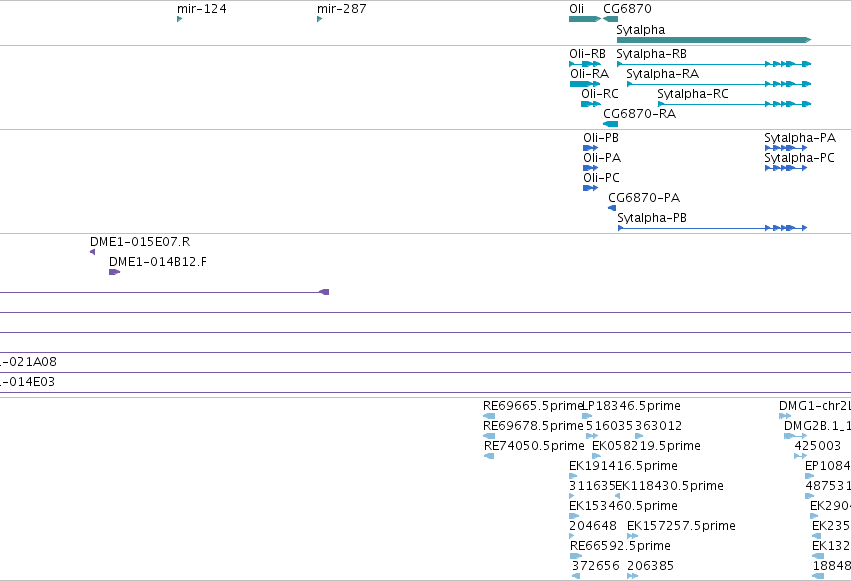This screenshot has height=581, width=851.
Task: Click the Sytalpha-RA transcript label
Action: [x=662, y=74]
